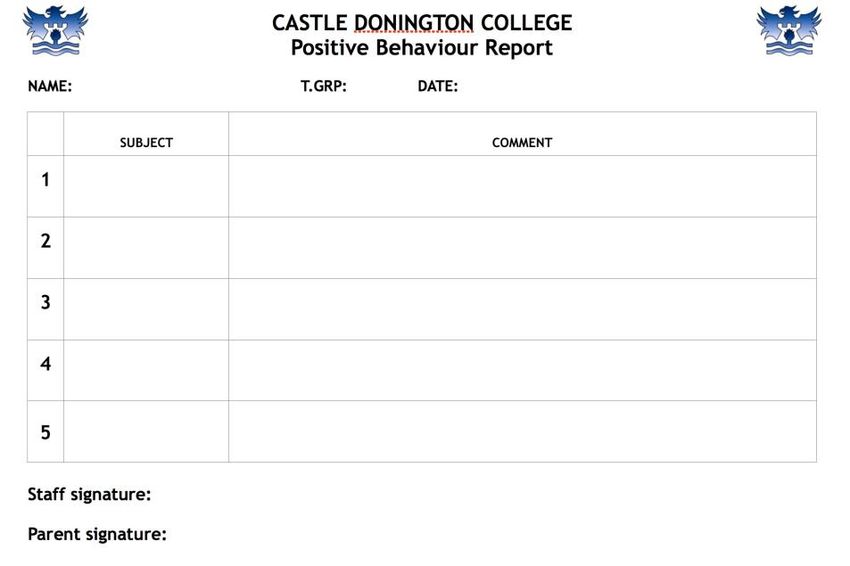Select the row number 5 cell
Screen dimensions: 850x566
[x=46, y=432]
